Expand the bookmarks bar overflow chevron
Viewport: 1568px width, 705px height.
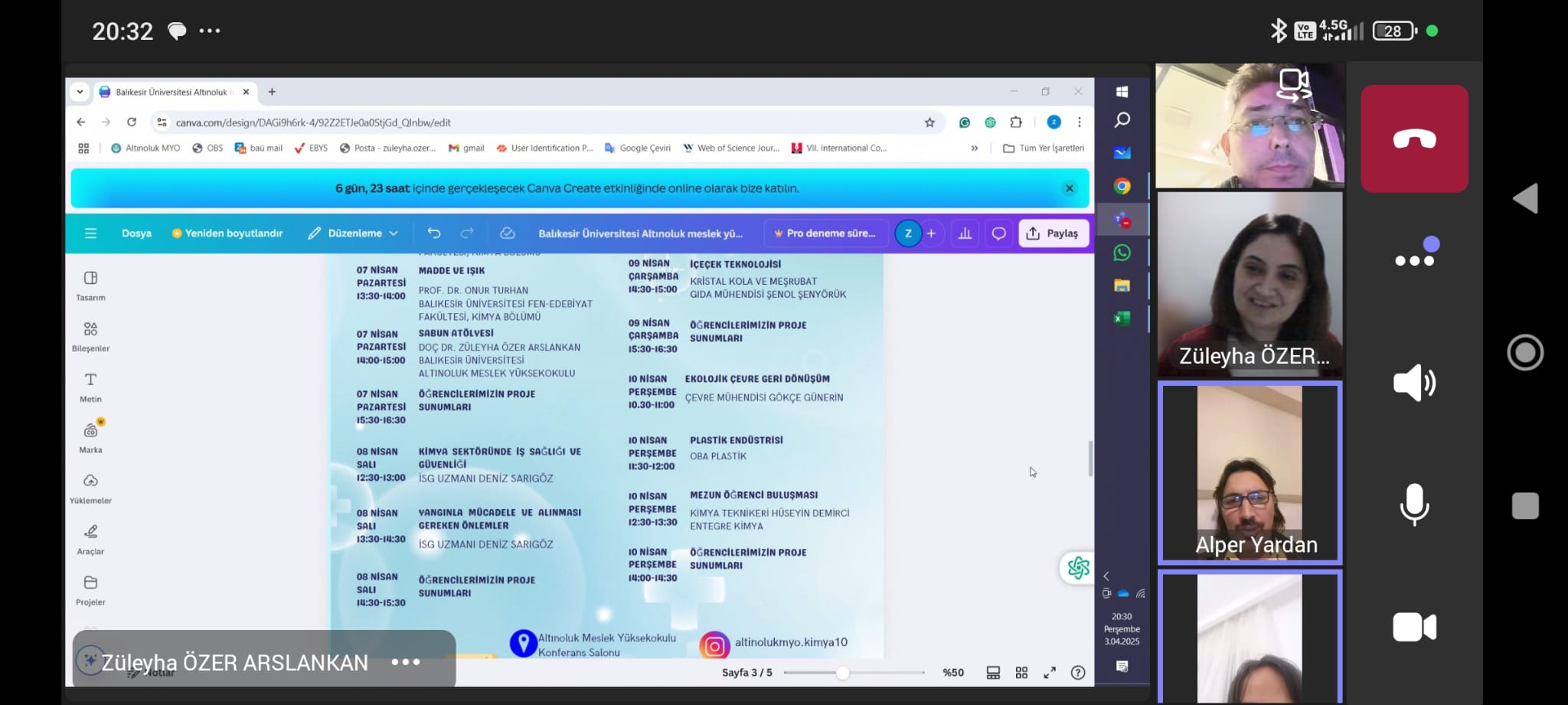(x=974, y=149)
